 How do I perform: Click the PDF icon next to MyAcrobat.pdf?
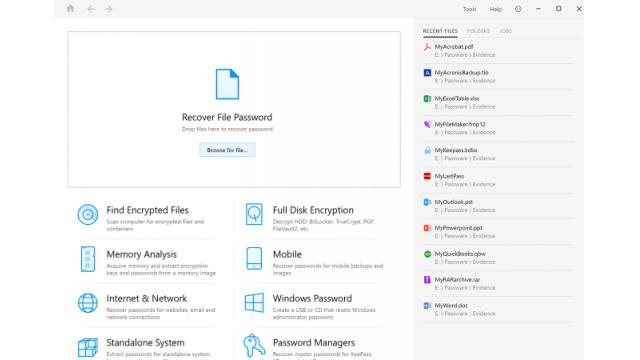(x=427, y=47)
